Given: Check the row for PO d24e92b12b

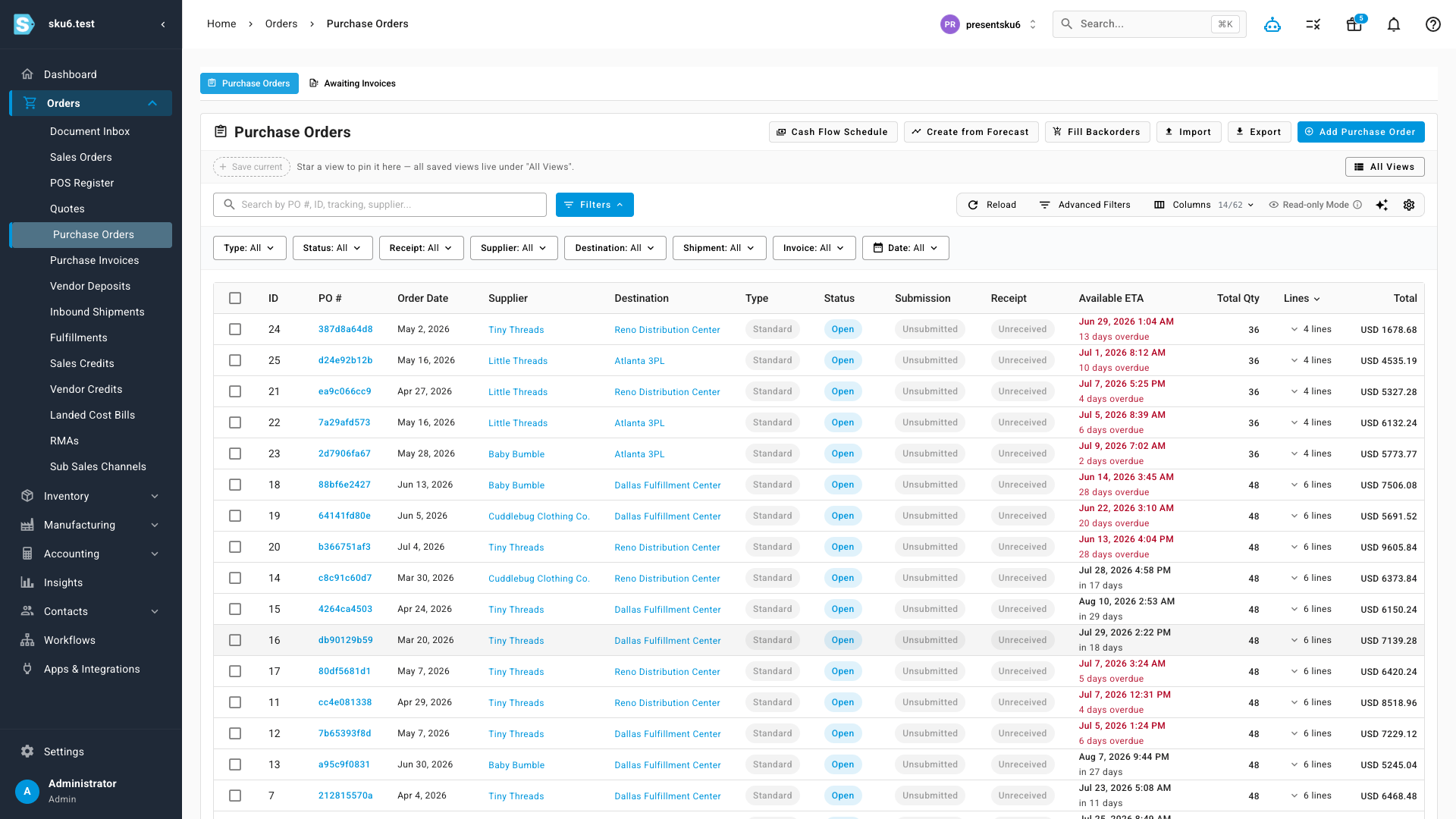Looking at the screenshot, I should [x=235, y=360].
